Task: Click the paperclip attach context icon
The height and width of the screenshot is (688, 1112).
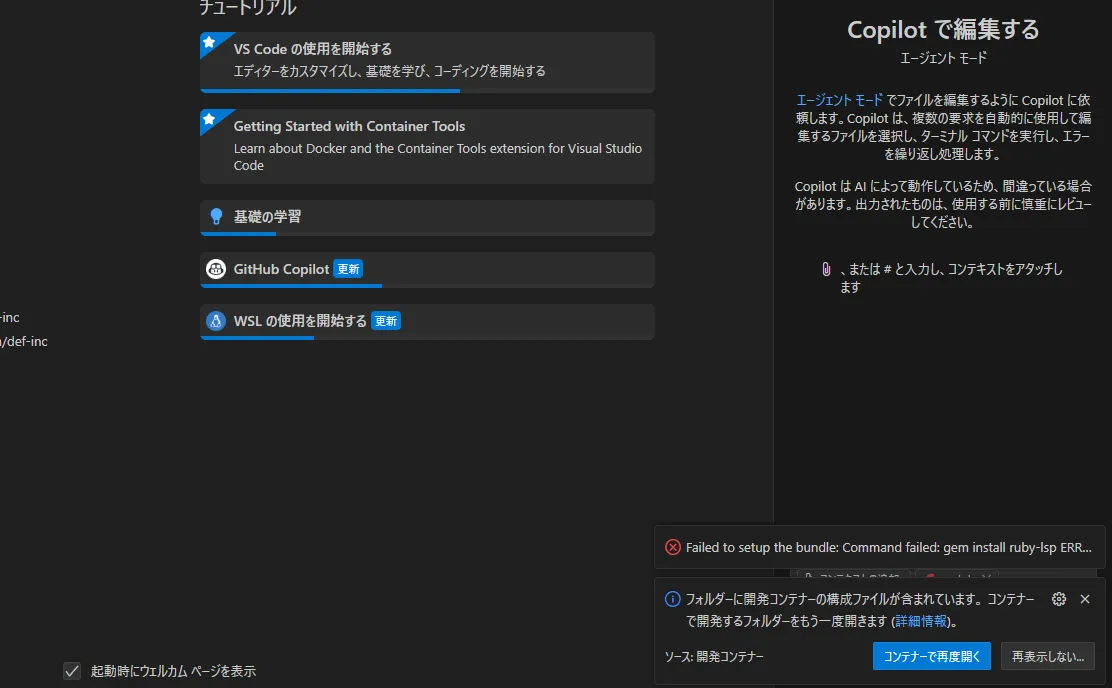Action: (x=826, y=269)
